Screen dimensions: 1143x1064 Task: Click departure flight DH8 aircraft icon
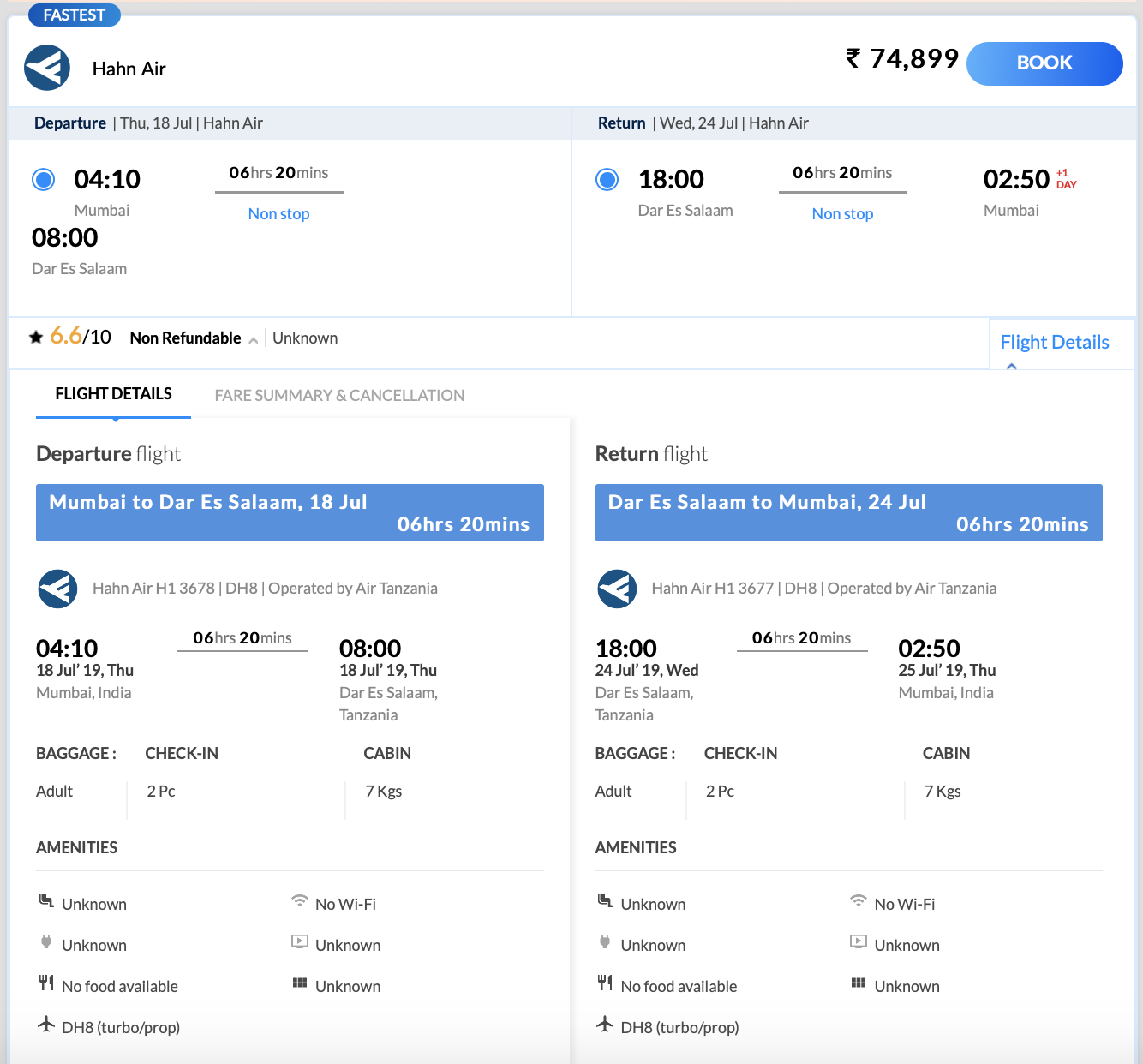click(x=46, y=1024)
